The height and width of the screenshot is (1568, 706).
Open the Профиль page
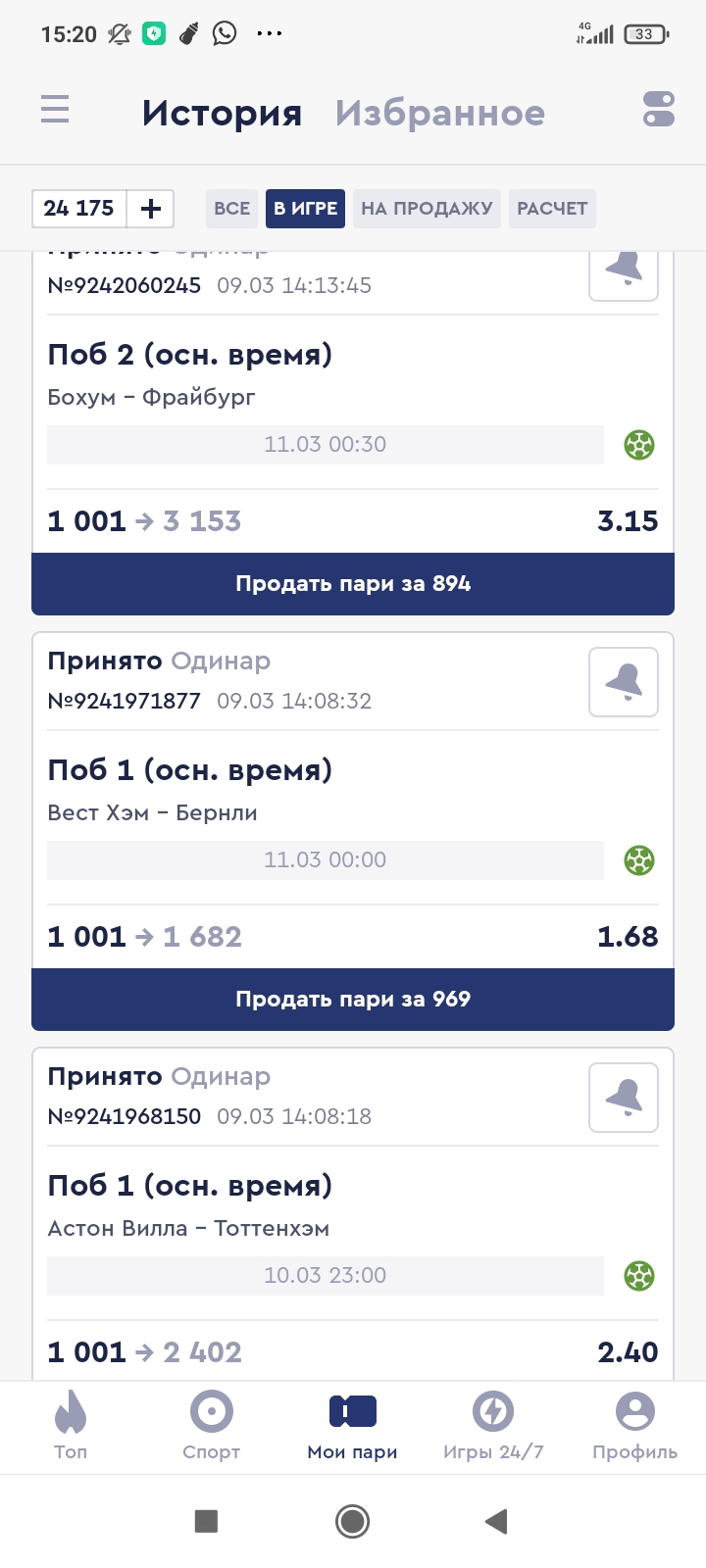pos(634,1426)
